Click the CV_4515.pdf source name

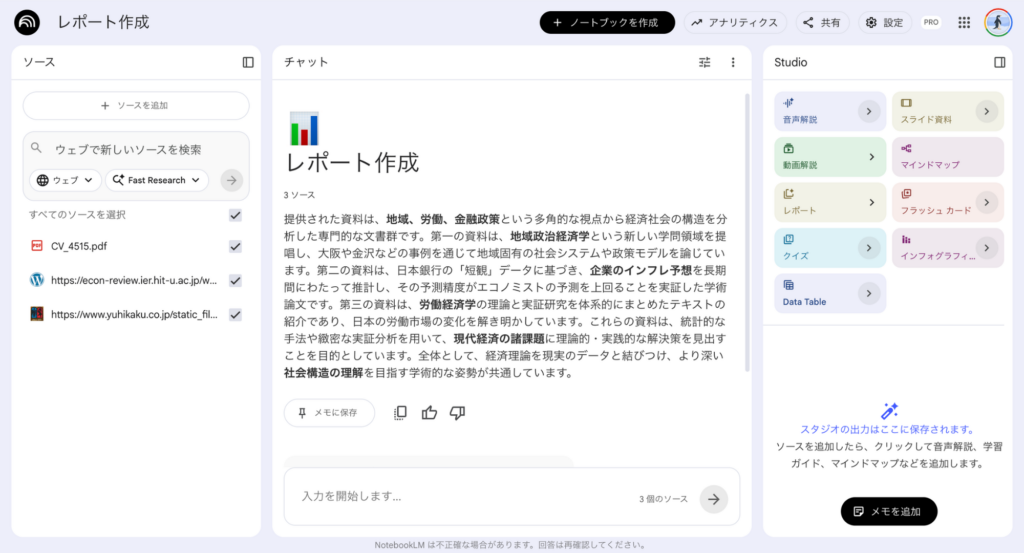pyautogui.click(x=79, y=246)
